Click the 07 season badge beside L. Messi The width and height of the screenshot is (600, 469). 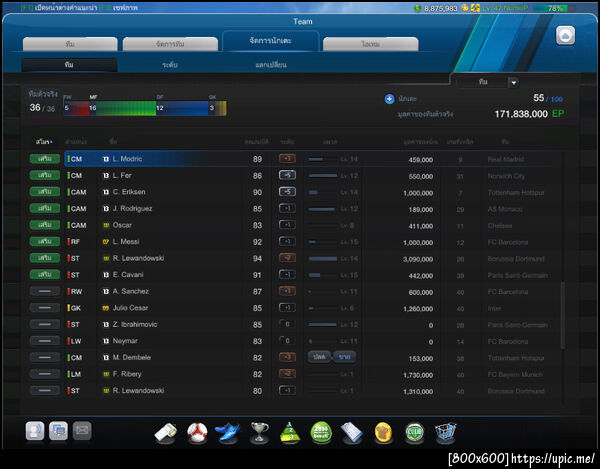106,242
